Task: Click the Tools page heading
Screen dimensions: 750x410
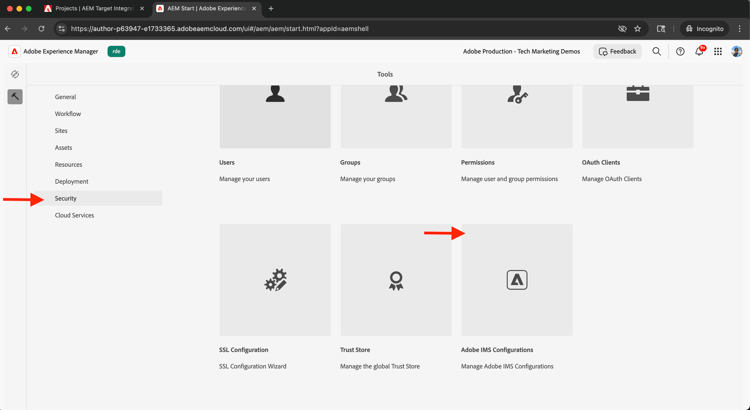Action: pos(385,74)
